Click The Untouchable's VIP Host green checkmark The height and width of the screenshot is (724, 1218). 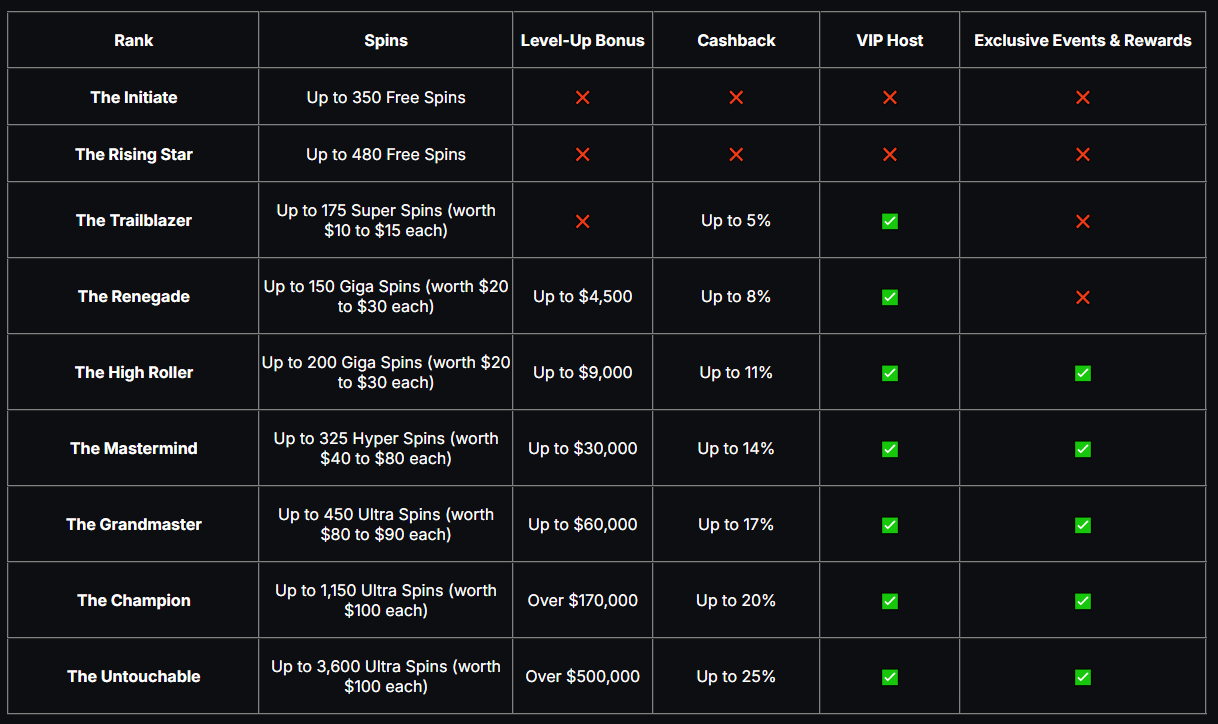890,677
